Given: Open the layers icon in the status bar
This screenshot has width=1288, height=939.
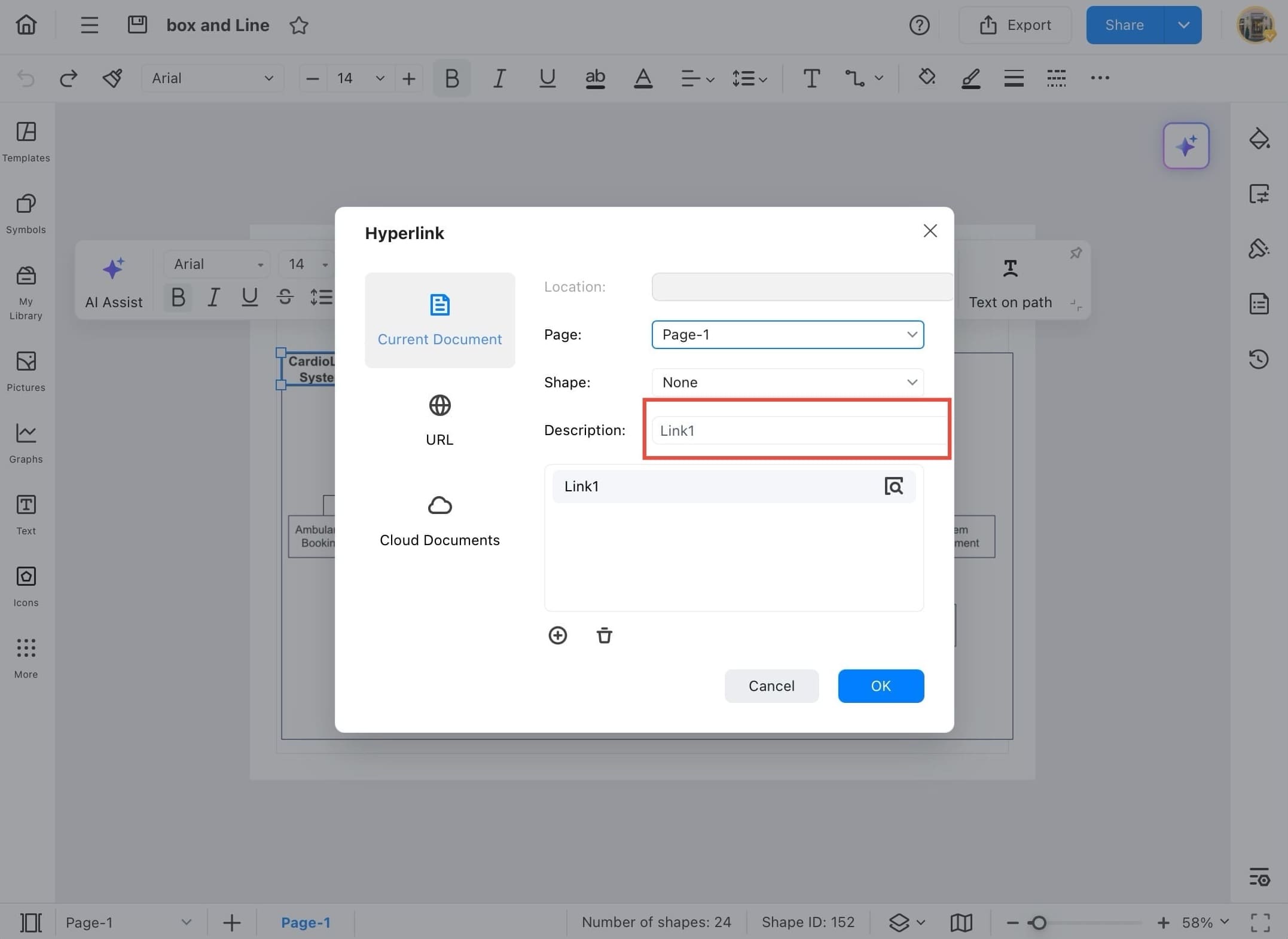Looking at the screenshot, I should point(899,922).
